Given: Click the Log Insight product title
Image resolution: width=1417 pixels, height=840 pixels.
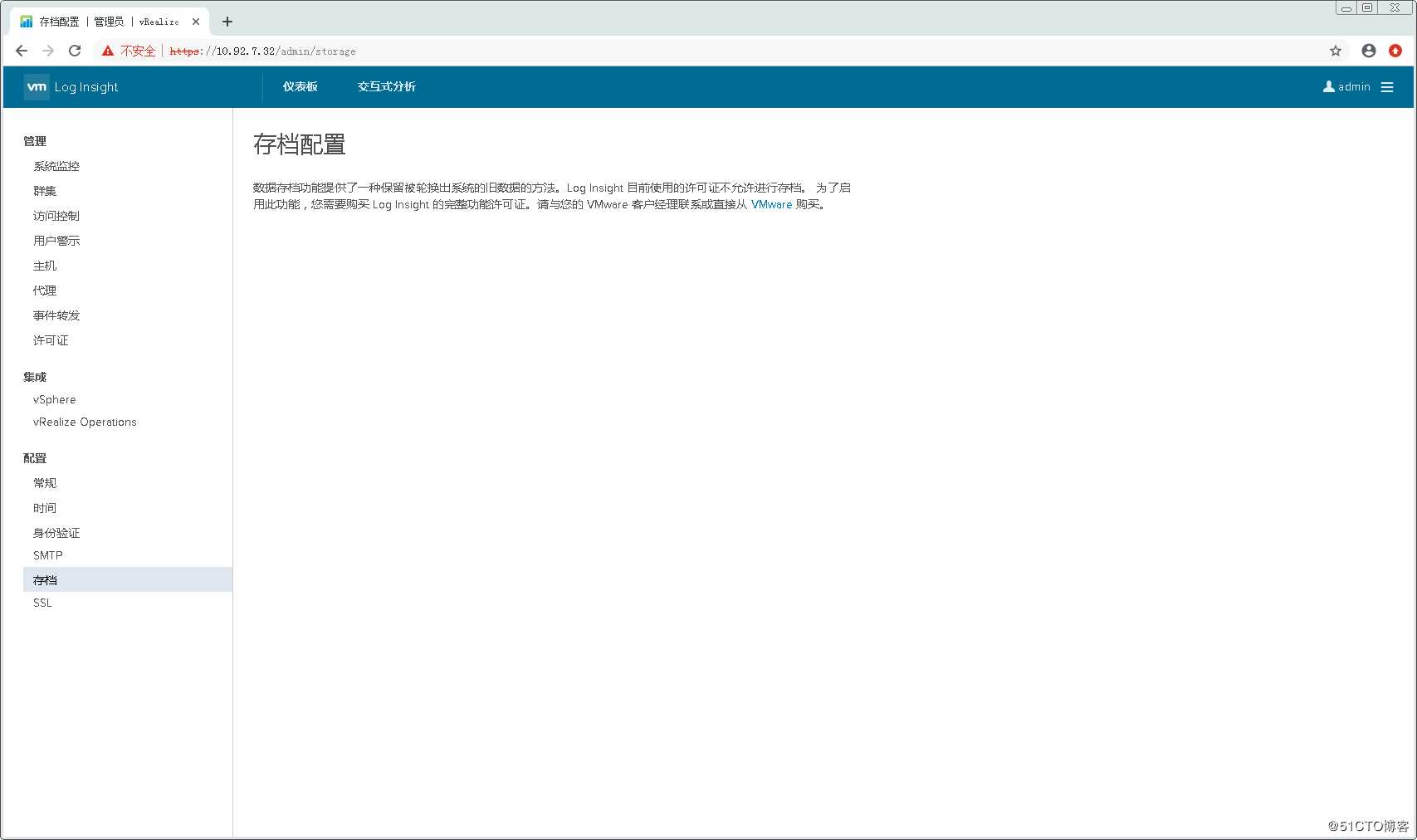Looking at the screenshot, I should [x=86, y=87].
